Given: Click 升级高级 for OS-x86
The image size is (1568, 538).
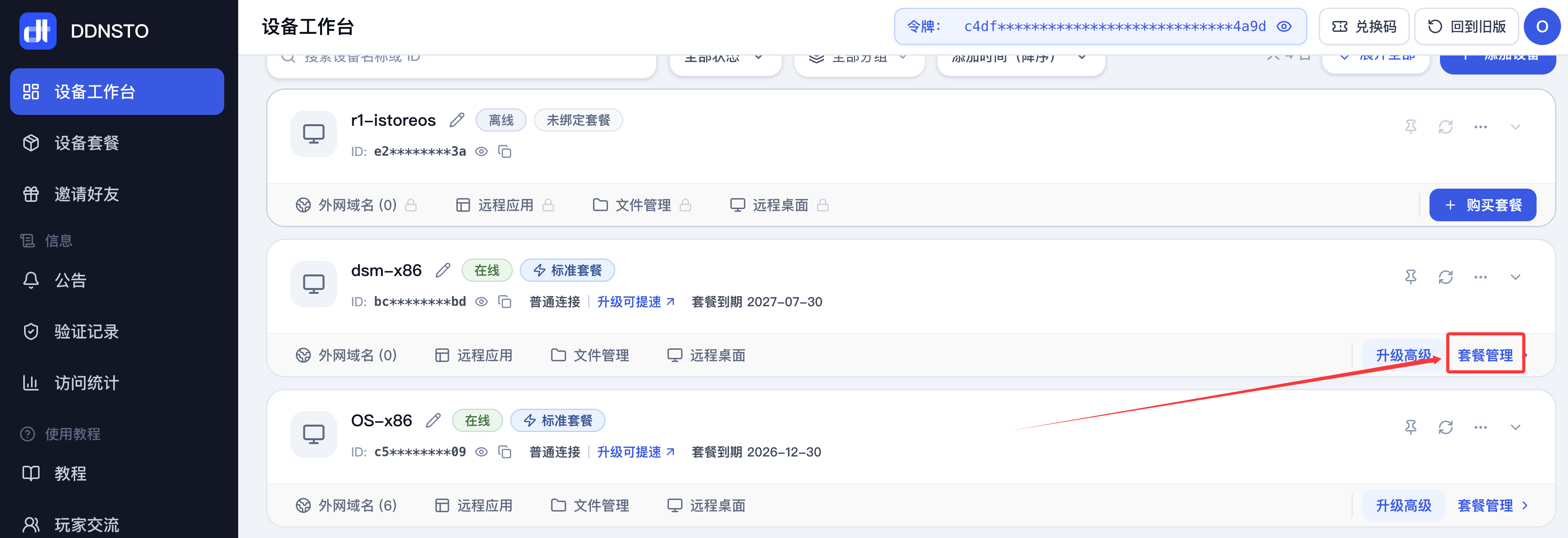Looking at the screenshot, I should pos(1403,506).
